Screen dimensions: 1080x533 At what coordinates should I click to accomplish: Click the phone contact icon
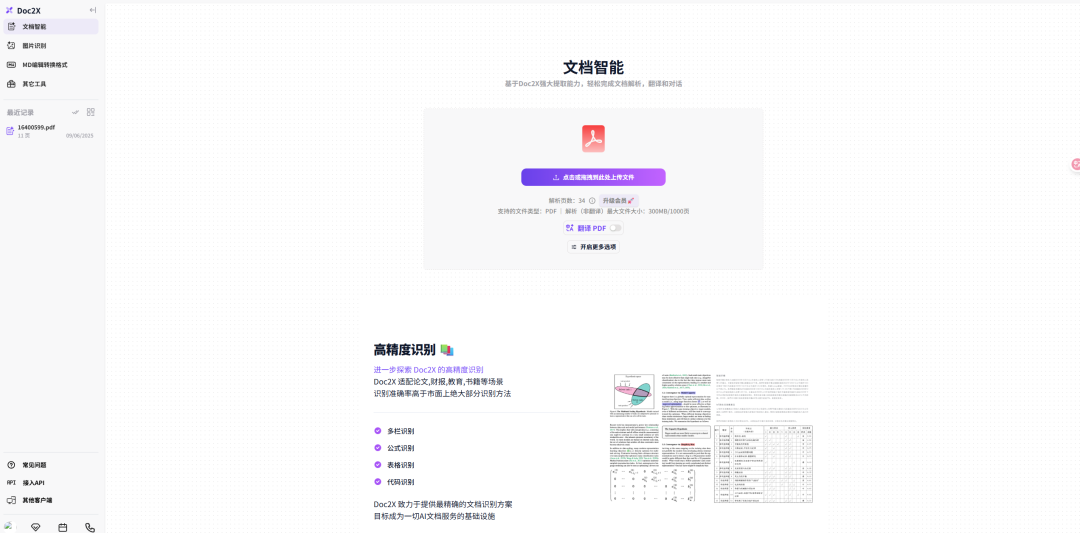pos(90,527)
